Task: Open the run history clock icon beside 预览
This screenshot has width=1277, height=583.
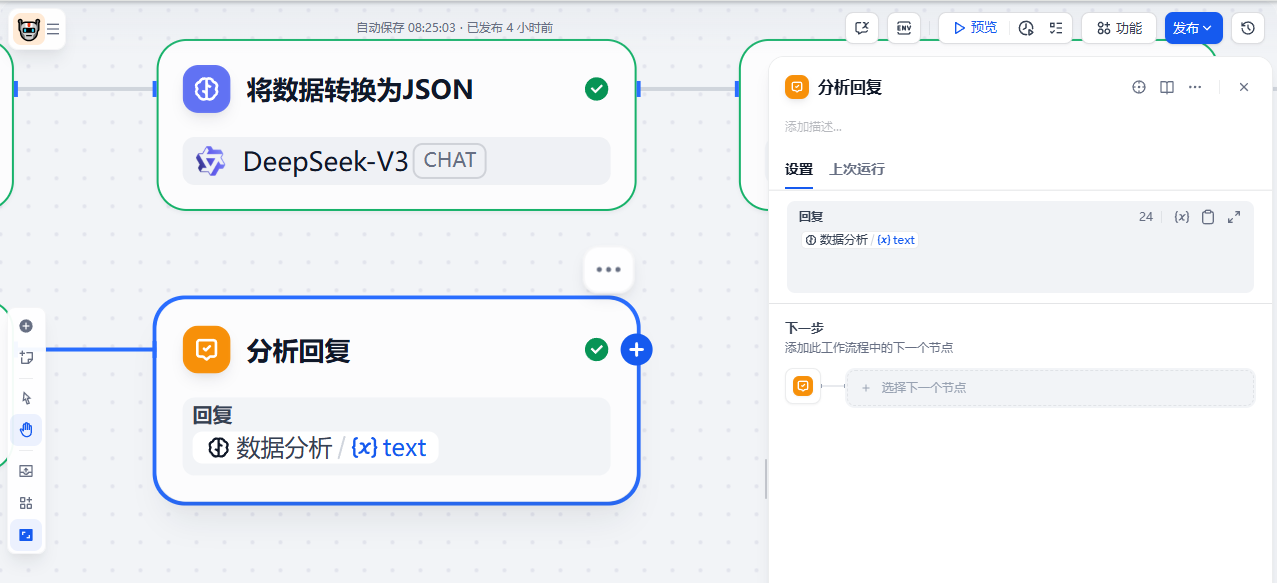Action: (x=1026, y=28)
